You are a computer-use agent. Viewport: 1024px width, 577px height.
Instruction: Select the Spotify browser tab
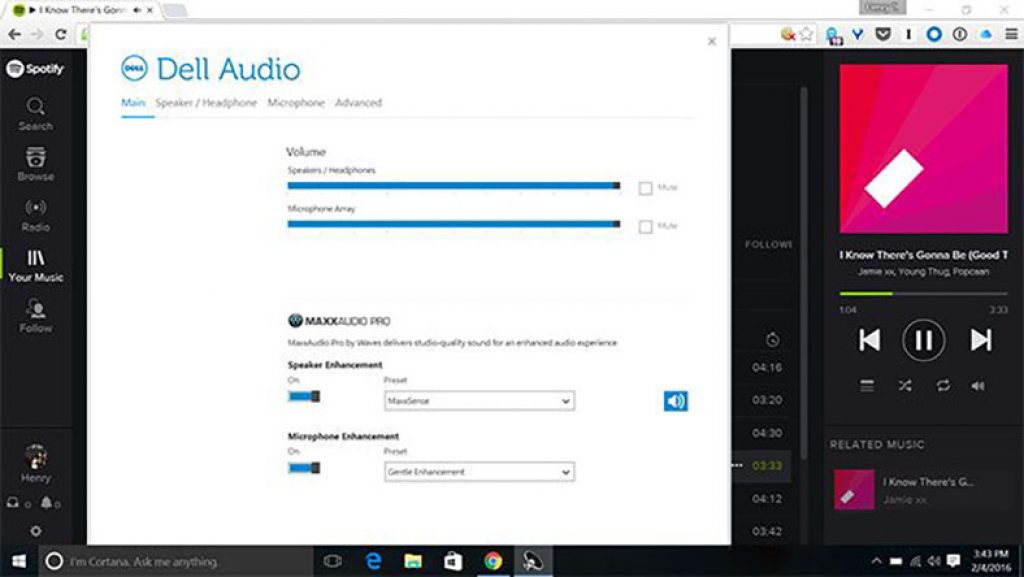(x=84, y=10)
